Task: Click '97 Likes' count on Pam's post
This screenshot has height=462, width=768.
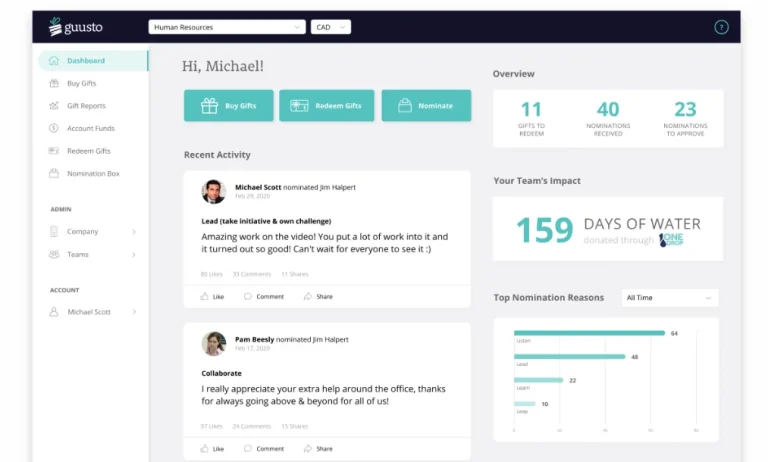Action: tap(212, 426)
